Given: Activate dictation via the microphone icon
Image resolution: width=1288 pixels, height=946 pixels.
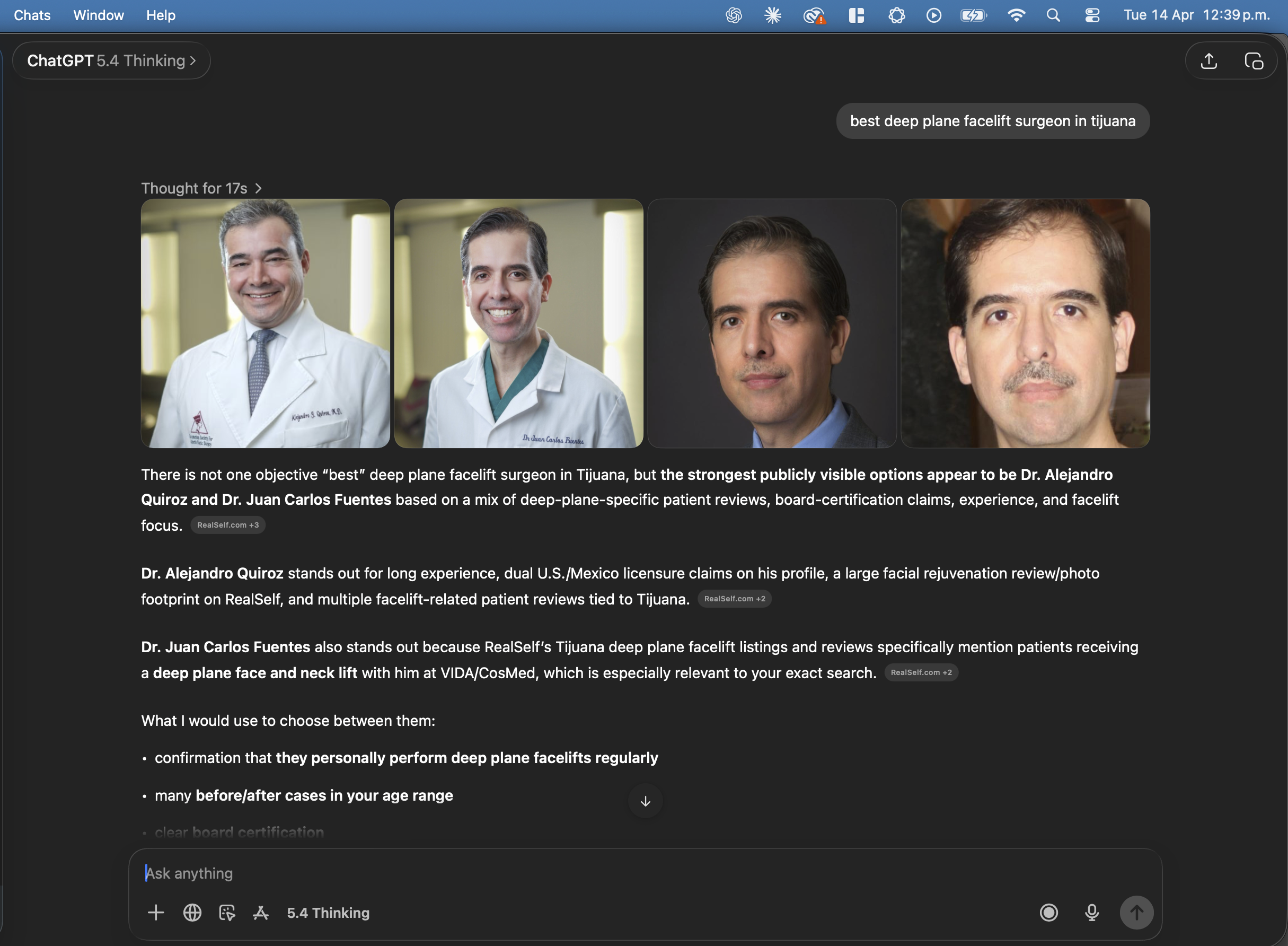Looking at the screenshot, I should (x=1092, y=913).
